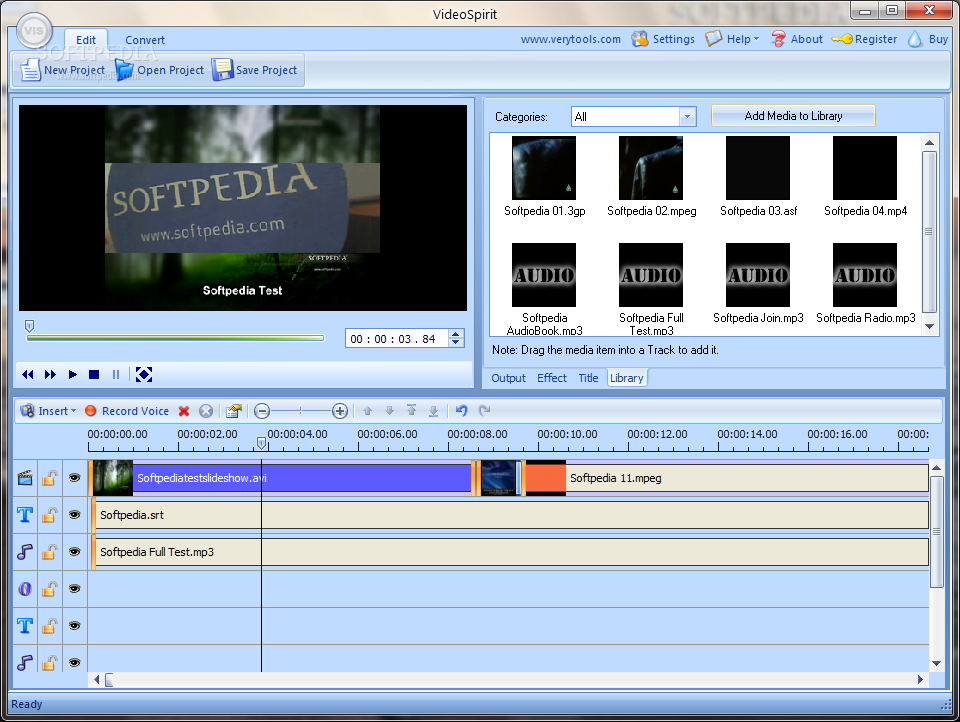Toggle eye on Softpedia Full Test.mp3 track

(x=75, y=552)
